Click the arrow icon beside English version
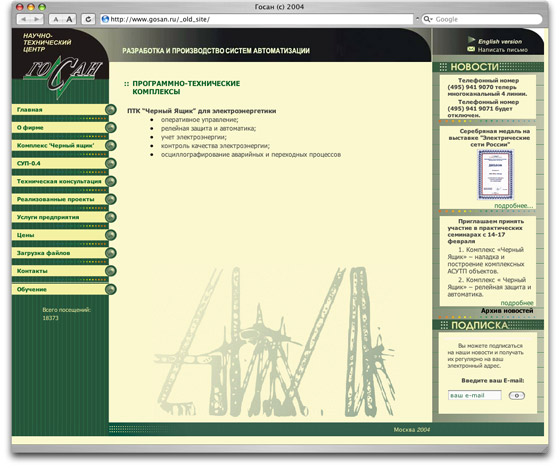This screenshot has width=560, height=468. click(x=471, y=40)
